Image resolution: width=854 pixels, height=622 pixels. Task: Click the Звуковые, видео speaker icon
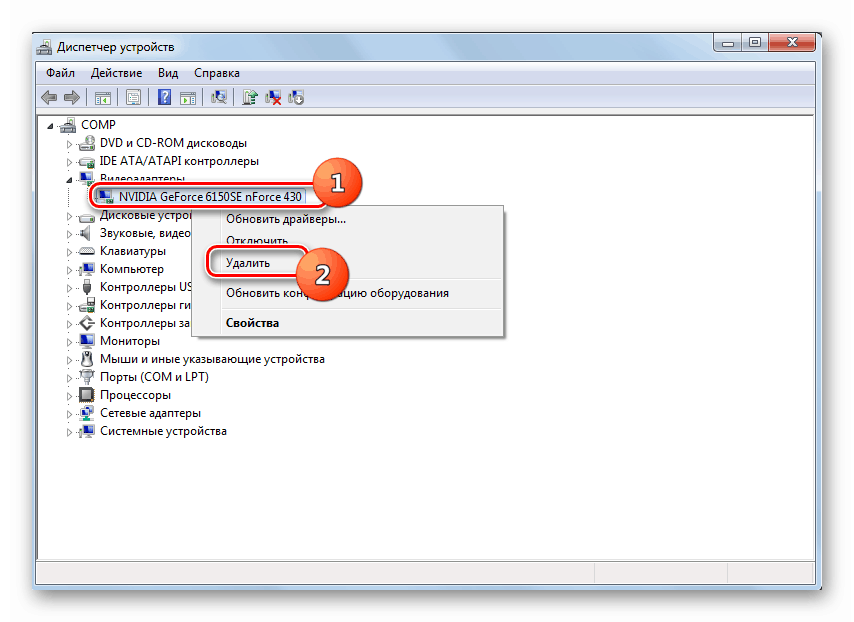click(86, 233)
